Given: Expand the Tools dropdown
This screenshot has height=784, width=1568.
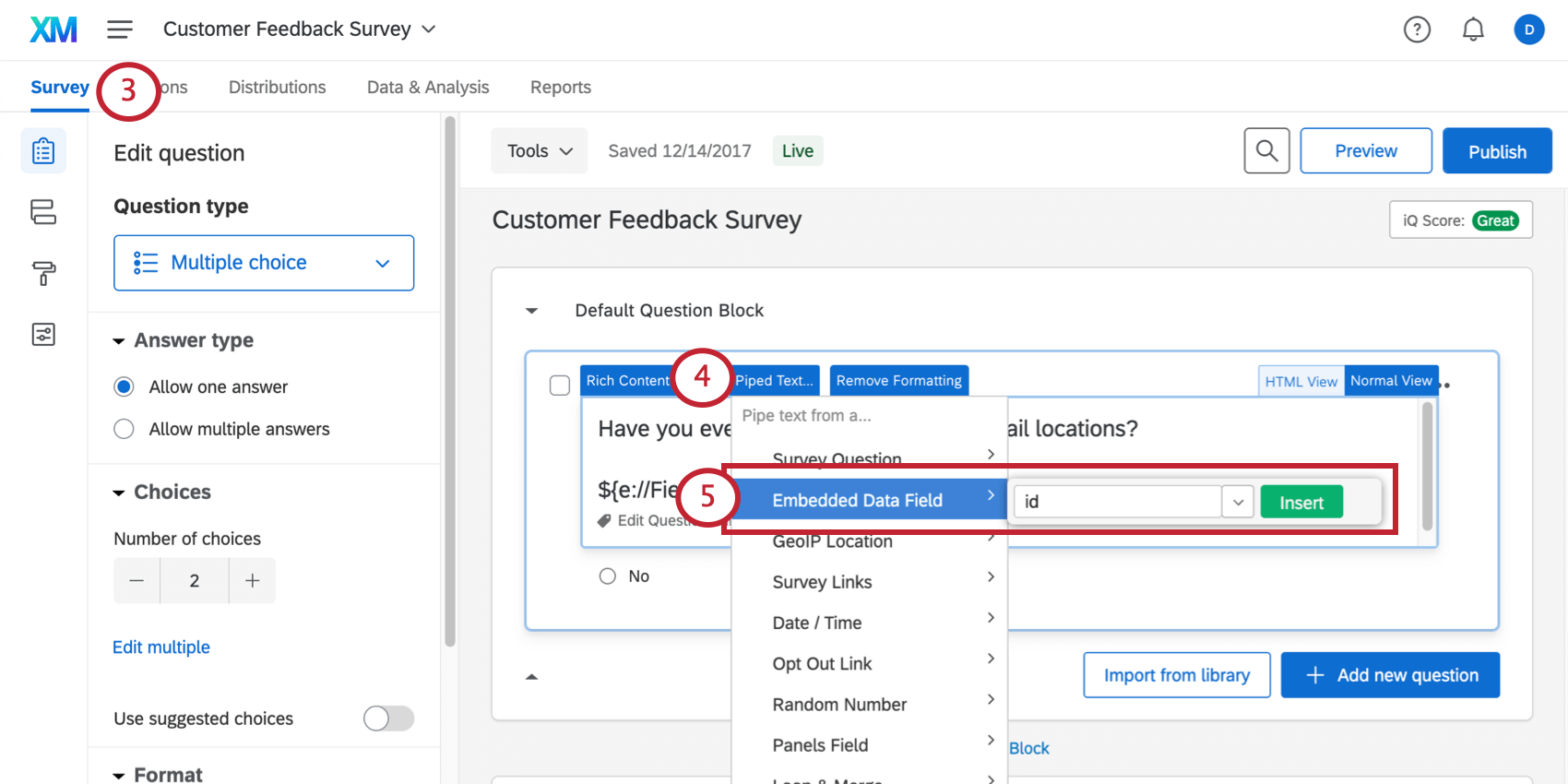Looking at the screenshot, I should pos(540,151).
